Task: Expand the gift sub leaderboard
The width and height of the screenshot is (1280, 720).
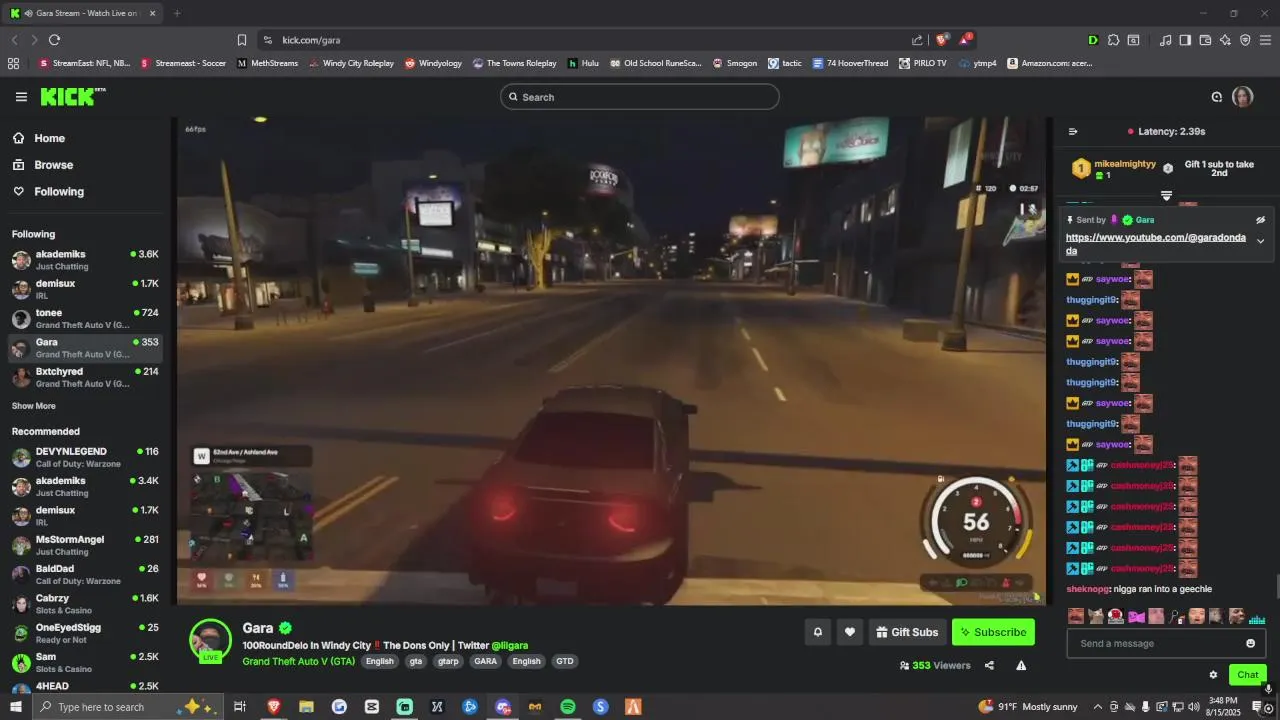Action: (x=1166, y=196)
